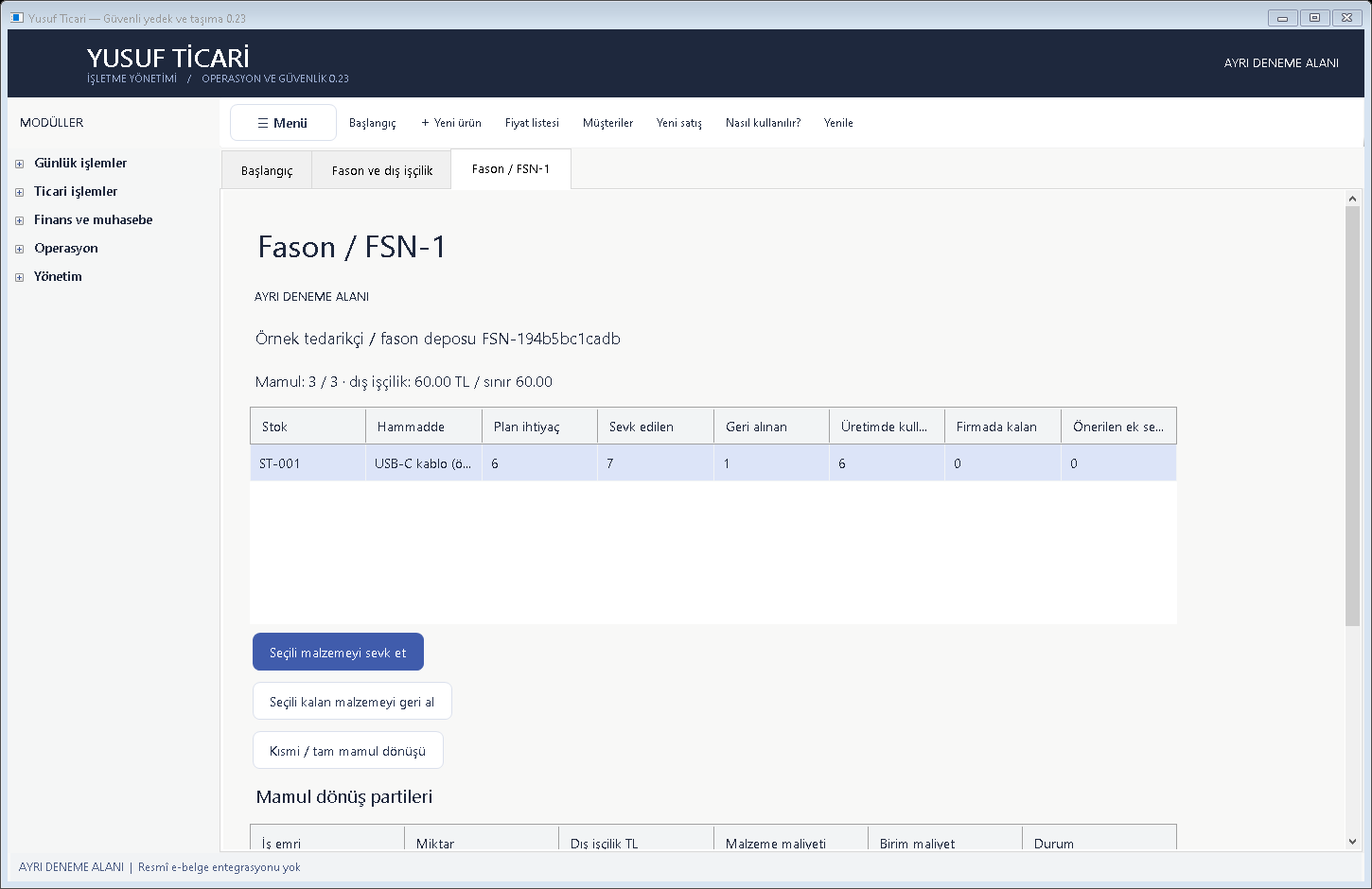Open Müşteriler in the toolbar
Screen dimensions: 1372x889
tap(607, 123)
